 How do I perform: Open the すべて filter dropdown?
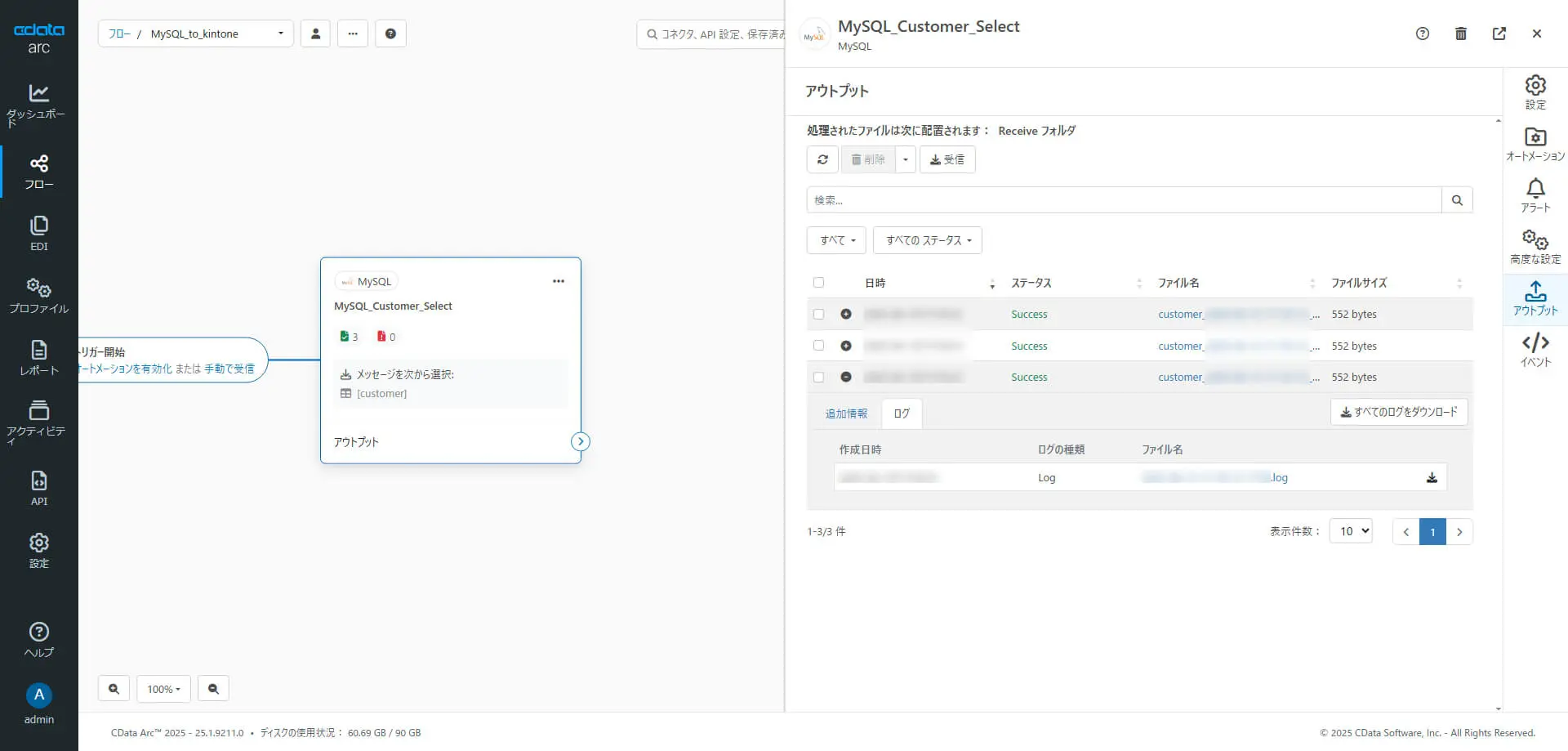coord(836,240)
